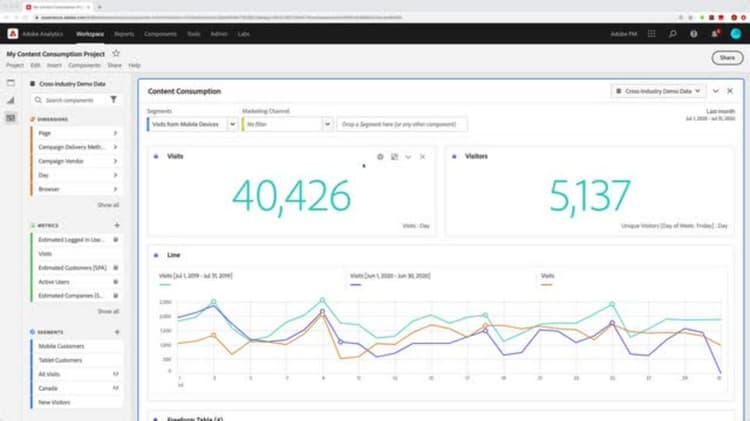
Task: Click the Search components field
Action: (69, 100)
